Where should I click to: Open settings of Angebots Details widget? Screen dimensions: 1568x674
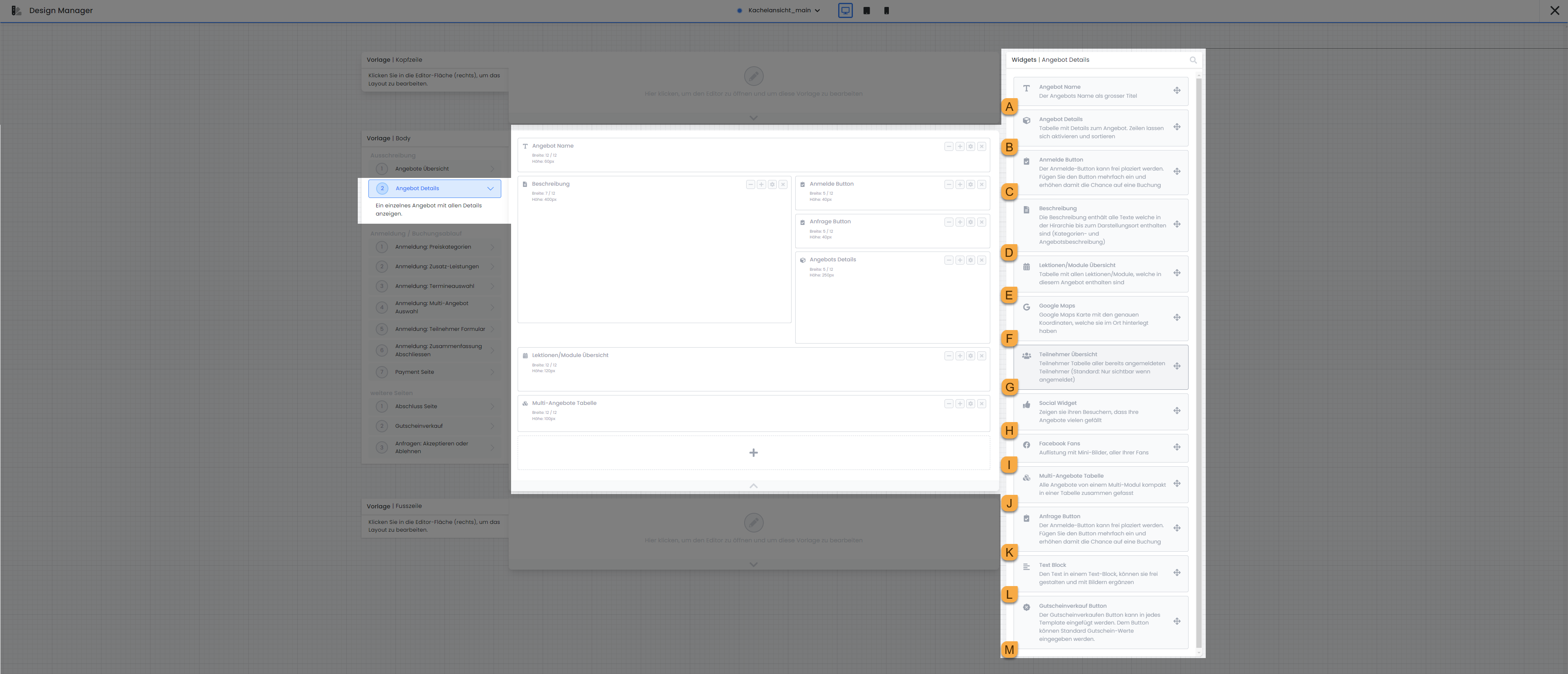coord(971,260)
